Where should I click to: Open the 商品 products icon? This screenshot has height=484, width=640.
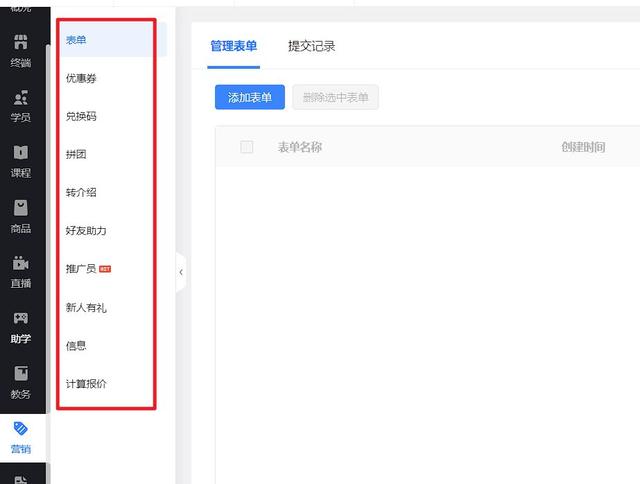click(20, 208)
